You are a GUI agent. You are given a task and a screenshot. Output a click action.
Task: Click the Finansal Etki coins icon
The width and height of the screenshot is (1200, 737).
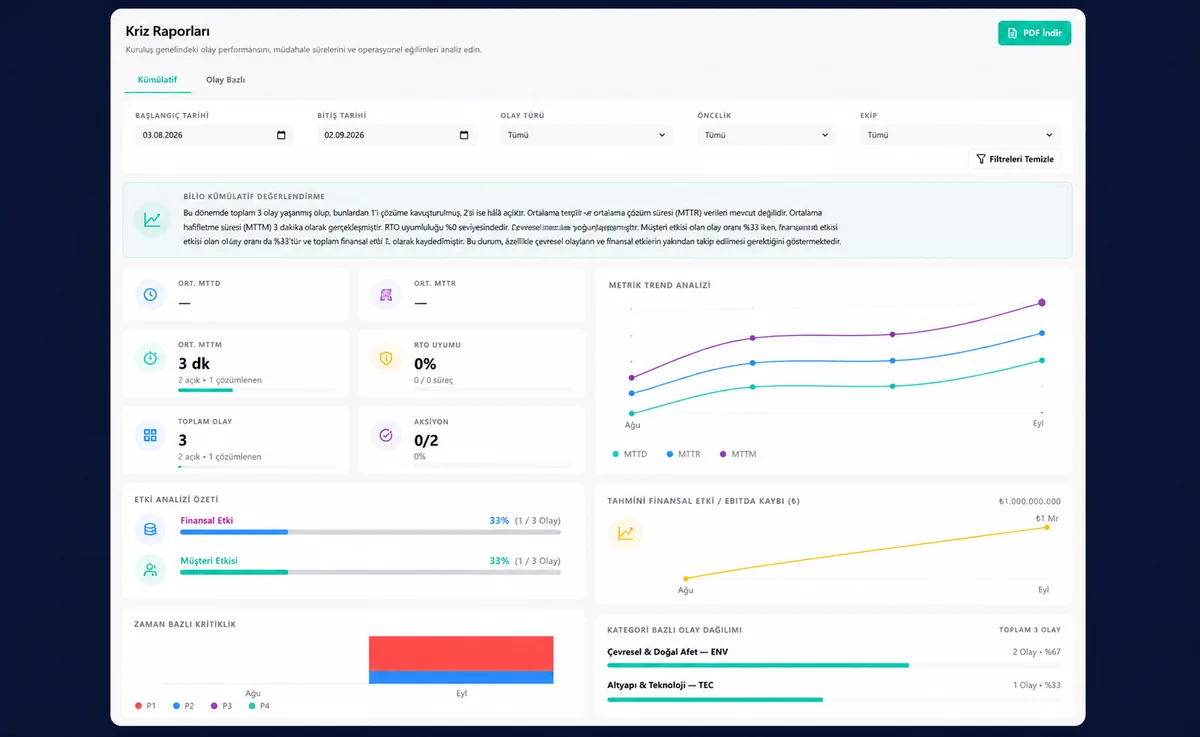click(x=150, y=529)
